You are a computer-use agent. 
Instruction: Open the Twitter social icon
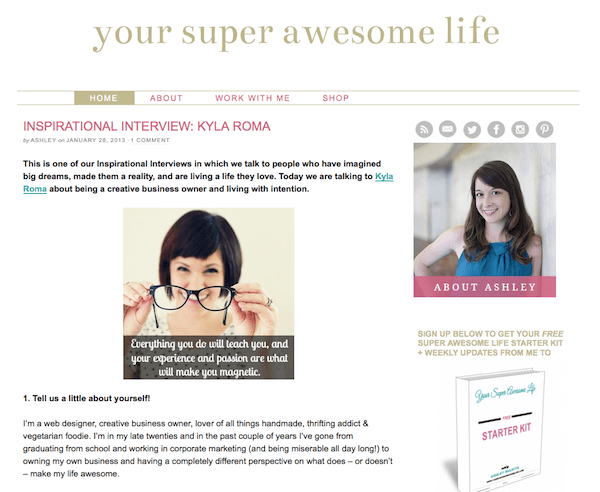point(472,130)
